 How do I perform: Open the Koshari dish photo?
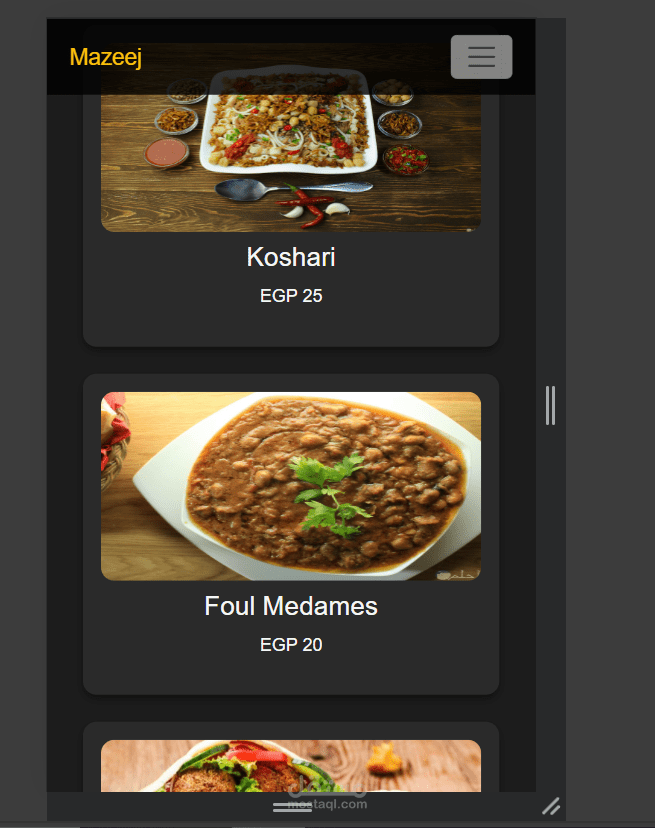pyautogui.click(x=291, y=148)
